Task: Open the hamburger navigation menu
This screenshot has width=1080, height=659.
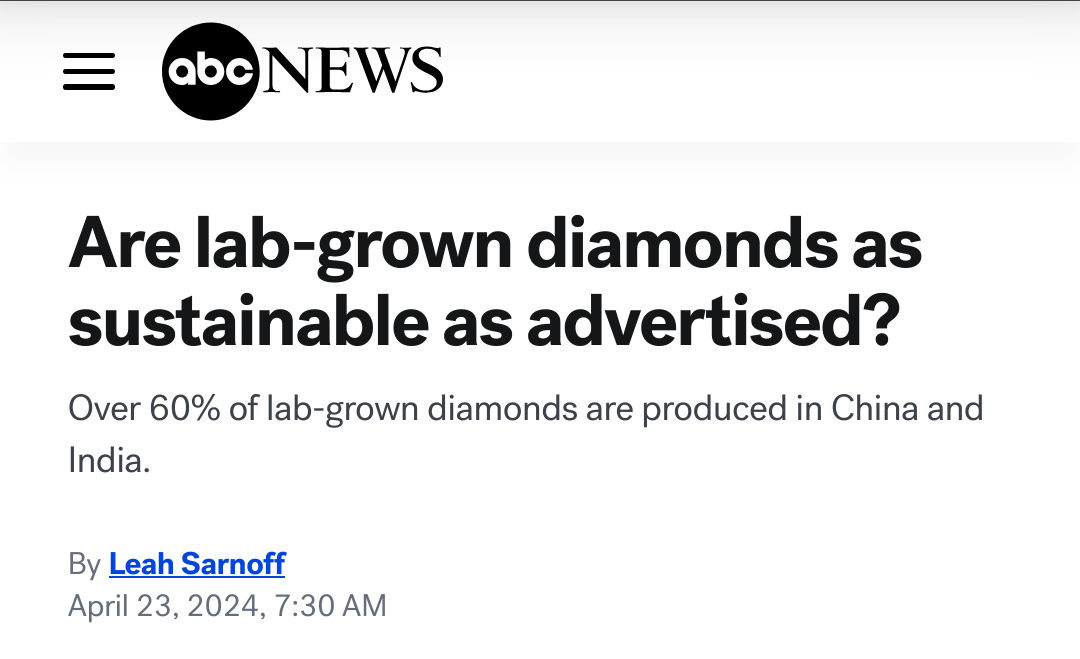Action: coord(89,71)
